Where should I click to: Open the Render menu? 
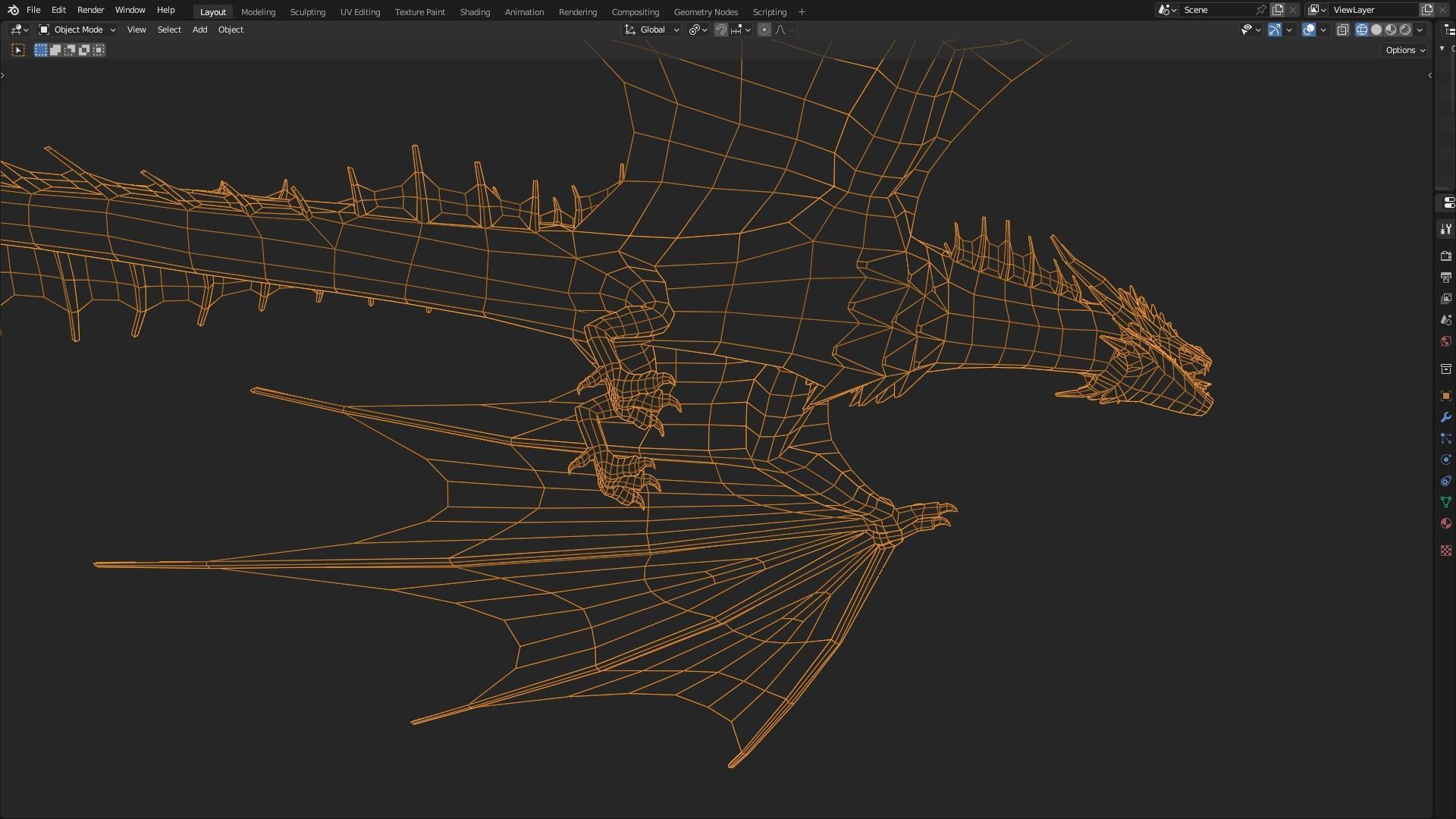pos(90,10)
